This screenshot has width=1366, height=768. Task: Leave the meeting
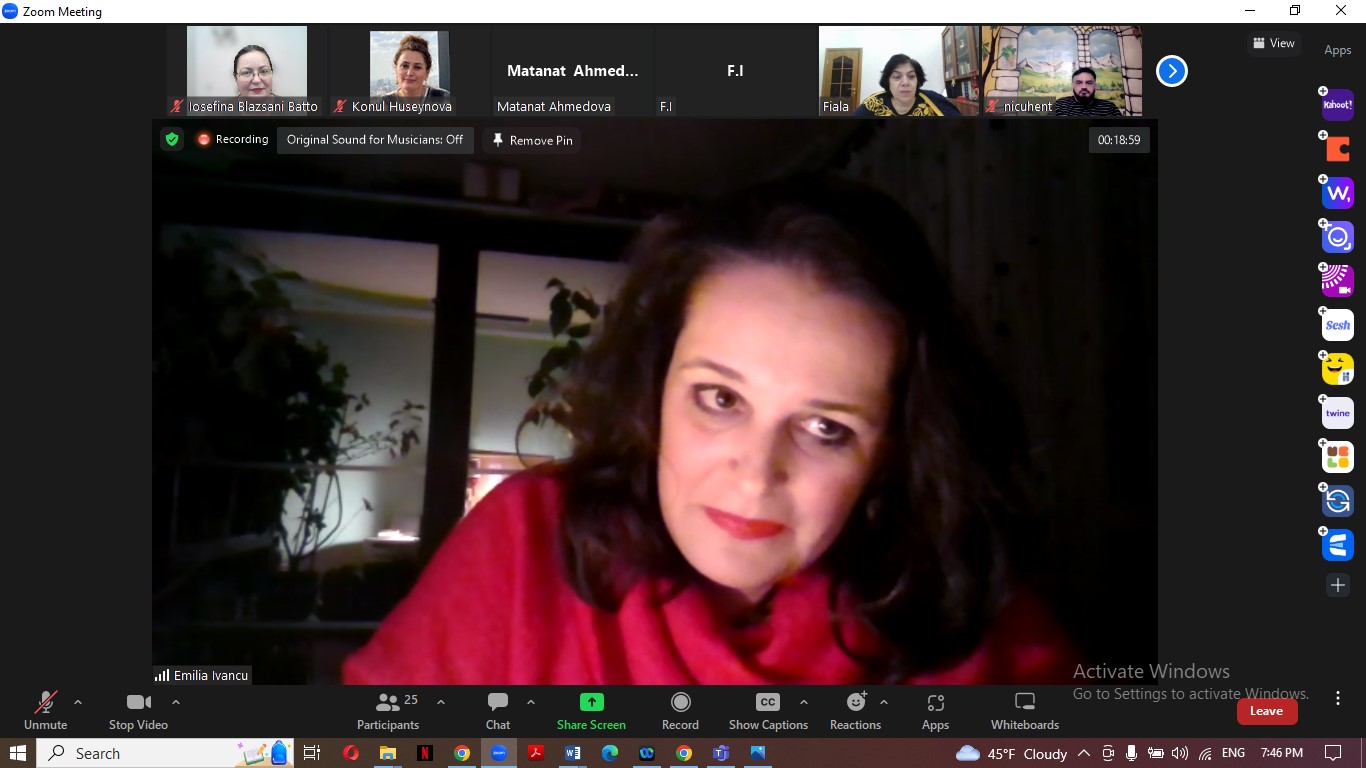coord(1267,711)
